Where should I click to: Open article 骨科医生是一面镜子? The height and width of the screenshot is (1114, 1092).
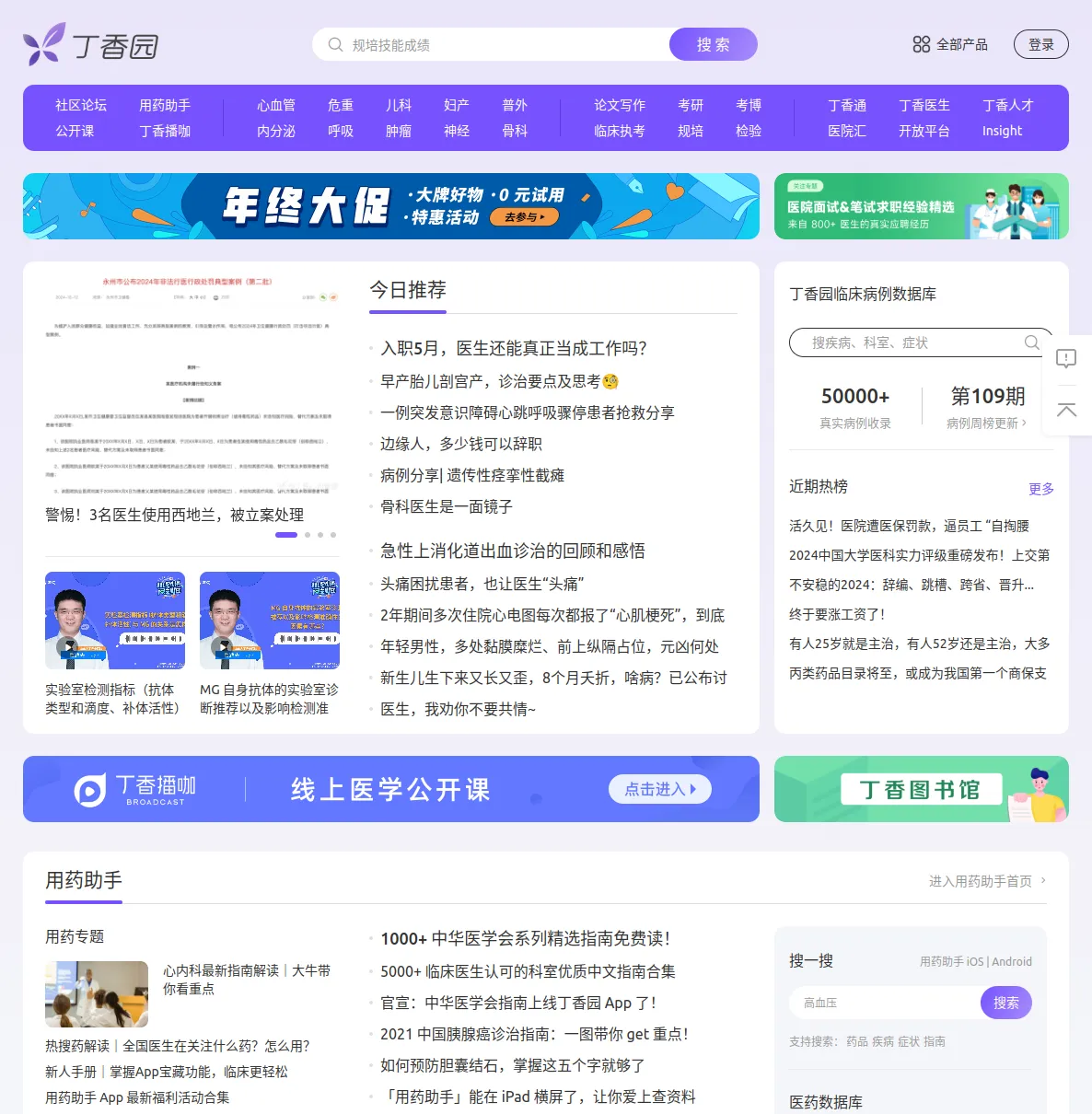click(x=447, y=506)
